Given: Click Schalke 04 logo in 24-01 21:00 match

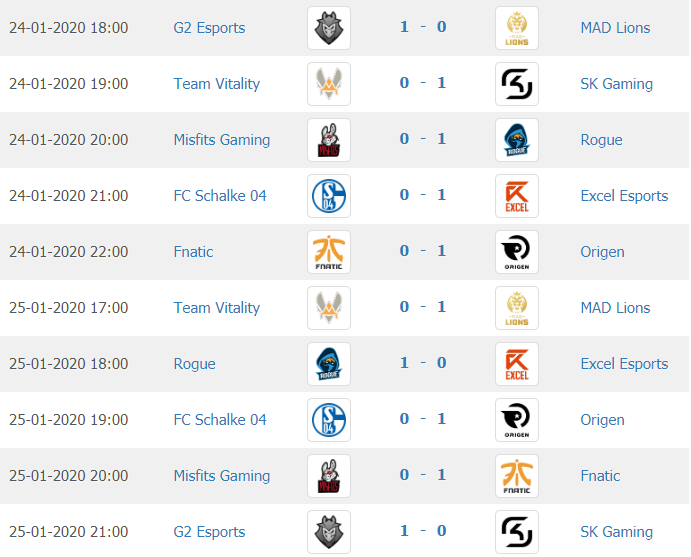Looking at the screenshot, I should click(329, 196).
